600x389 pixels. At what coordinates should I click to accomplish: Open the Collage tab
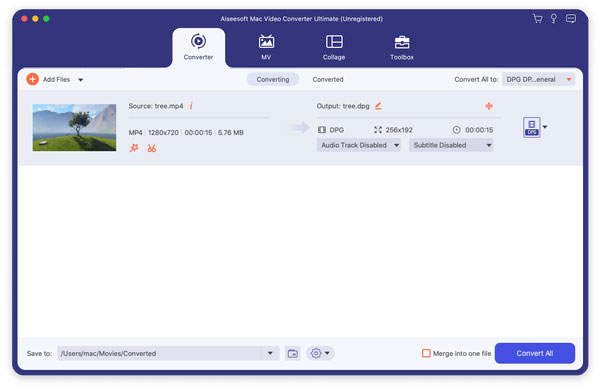click(x=334, y=47)
